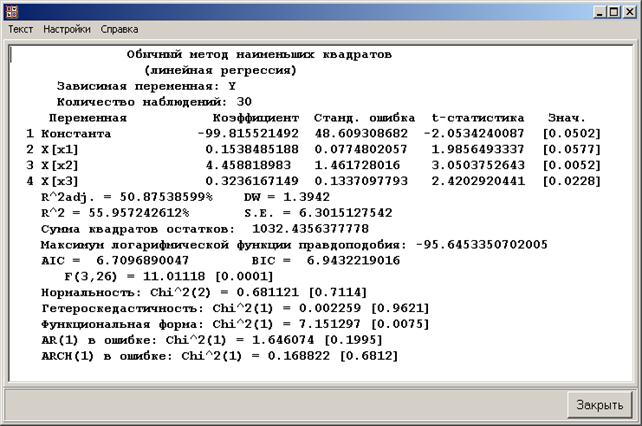The image size is (642, 426).
Task: Click coefficient value -99.815521492
Action: tap(248, 134)
